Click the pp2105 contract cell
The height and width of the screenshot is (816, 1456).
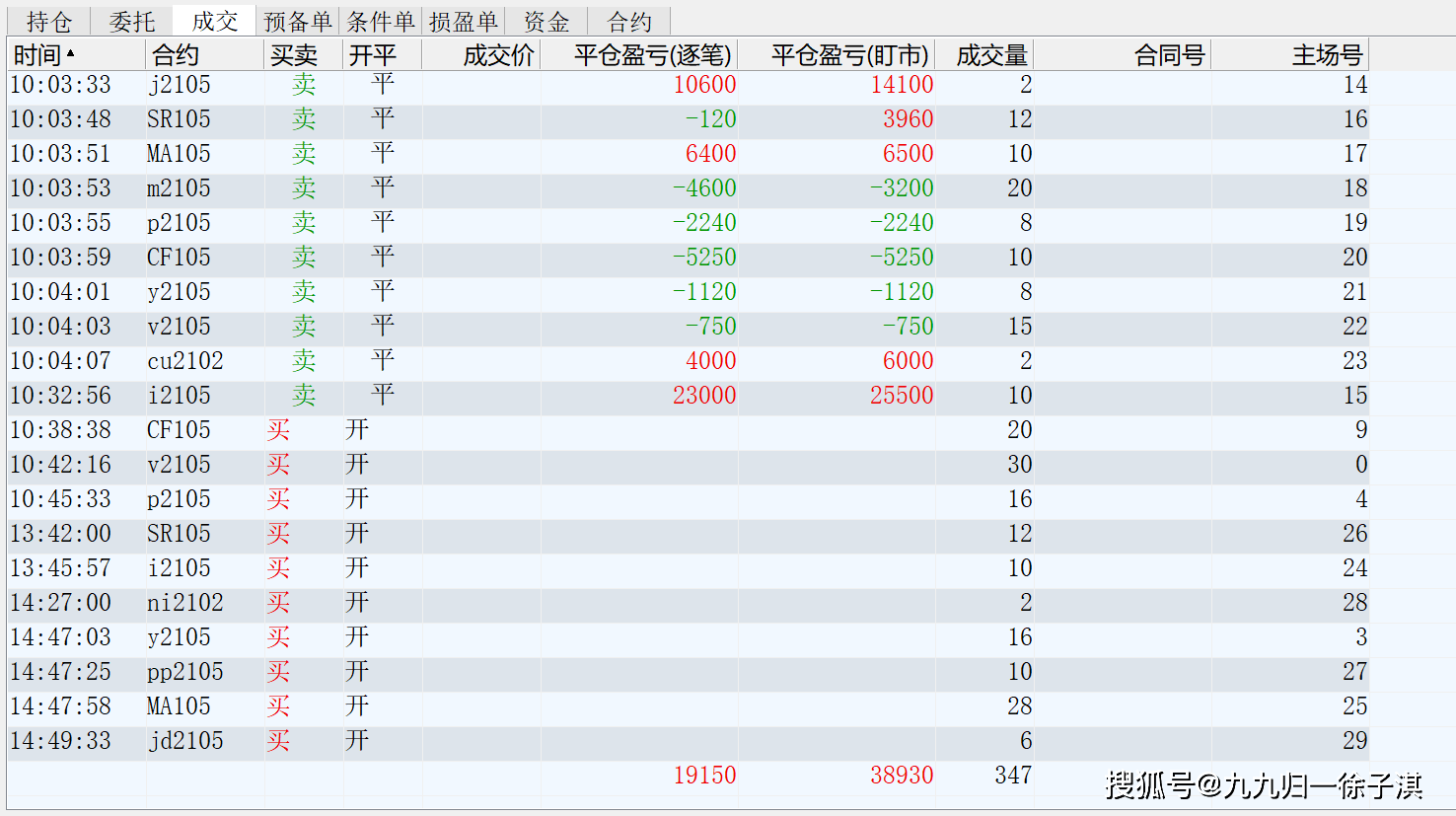(185, 672)
